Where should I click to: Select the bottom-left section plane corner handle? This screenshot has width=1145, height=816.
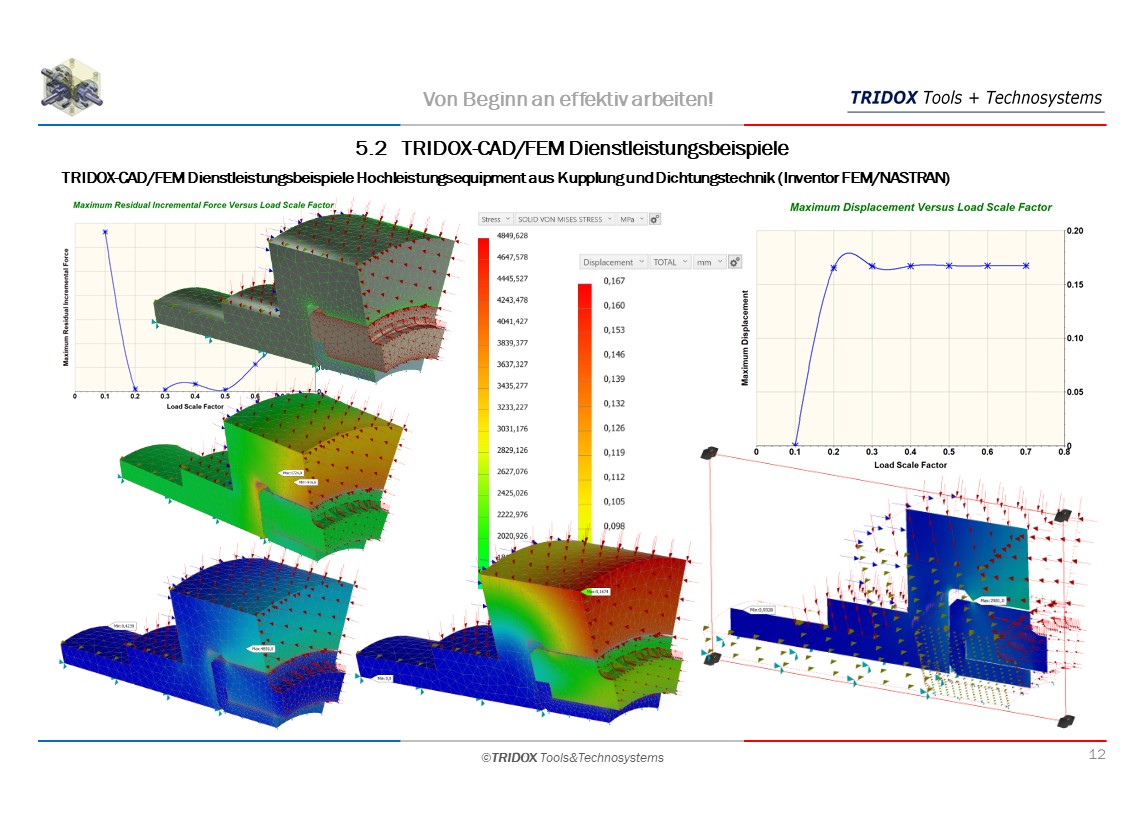(x=711, y=659)
